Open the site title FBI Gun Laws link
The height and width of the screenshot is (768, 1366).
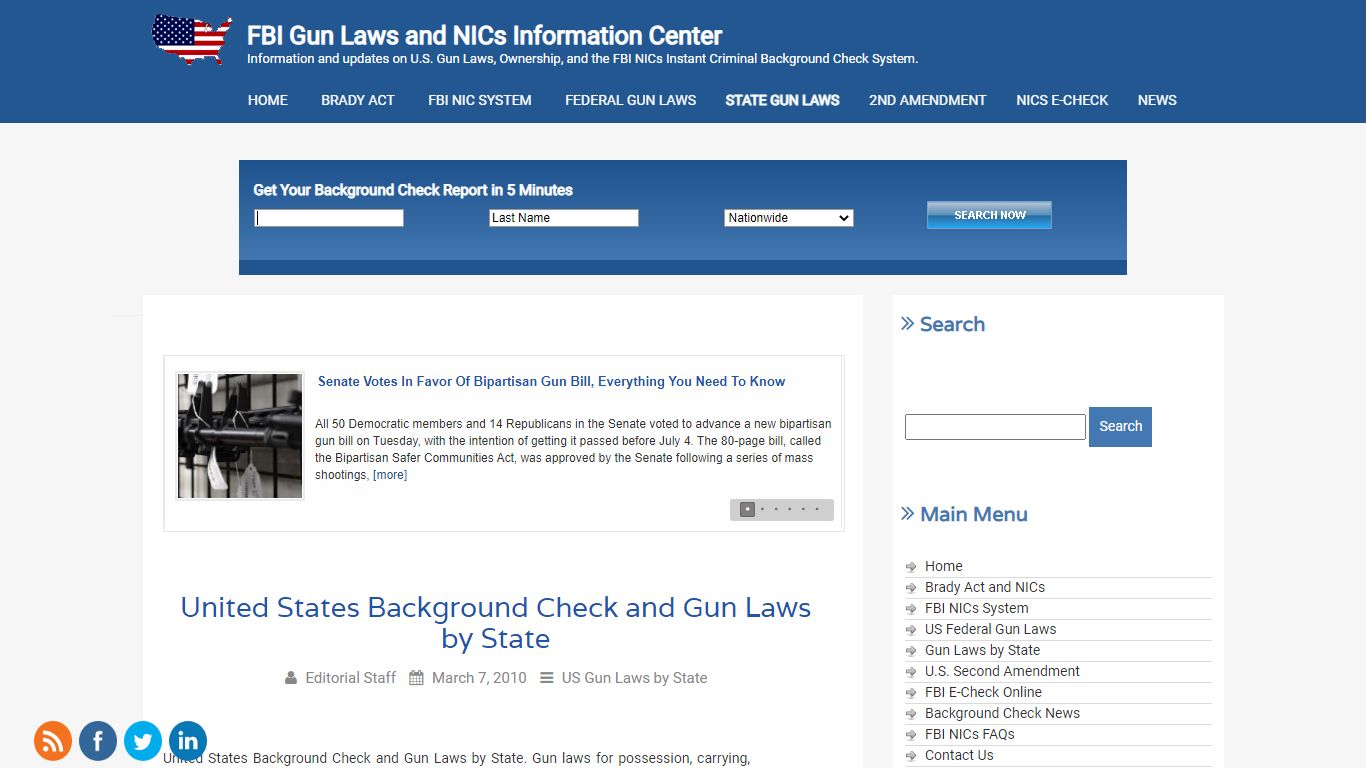tap(484, 36)
